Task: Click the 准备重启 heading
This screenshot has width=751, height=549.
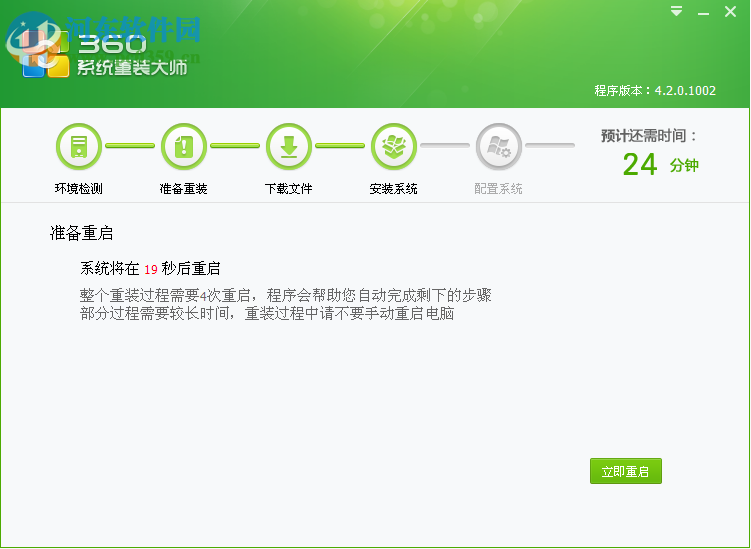Action: click(x=81, y=233)
